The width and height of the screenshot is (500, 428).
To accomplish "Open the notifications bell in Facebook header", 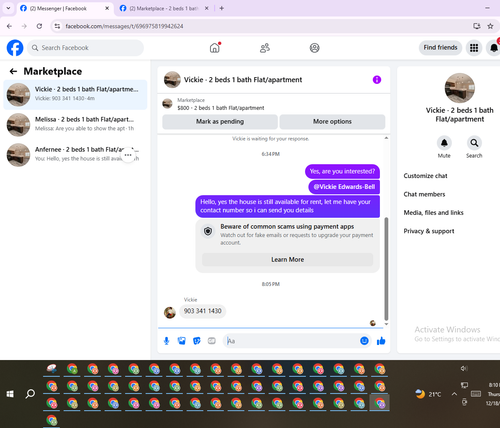I will click(x=494, y=48).
